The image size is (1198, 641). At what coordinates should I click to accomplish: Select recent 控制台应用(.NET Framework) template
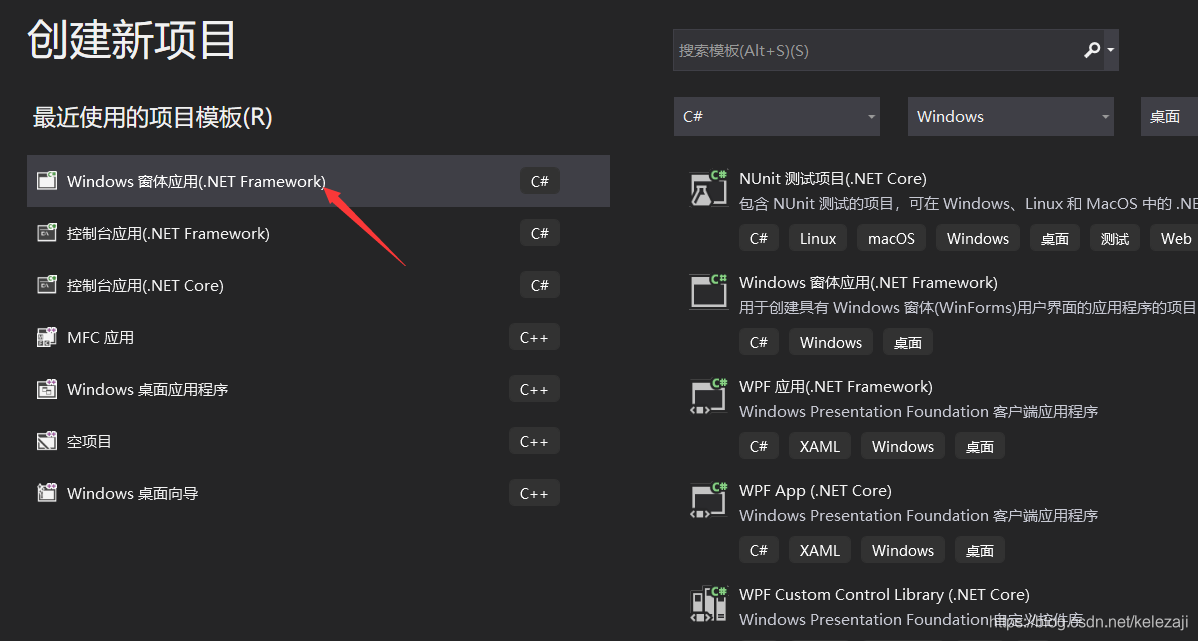coord(318,233)
